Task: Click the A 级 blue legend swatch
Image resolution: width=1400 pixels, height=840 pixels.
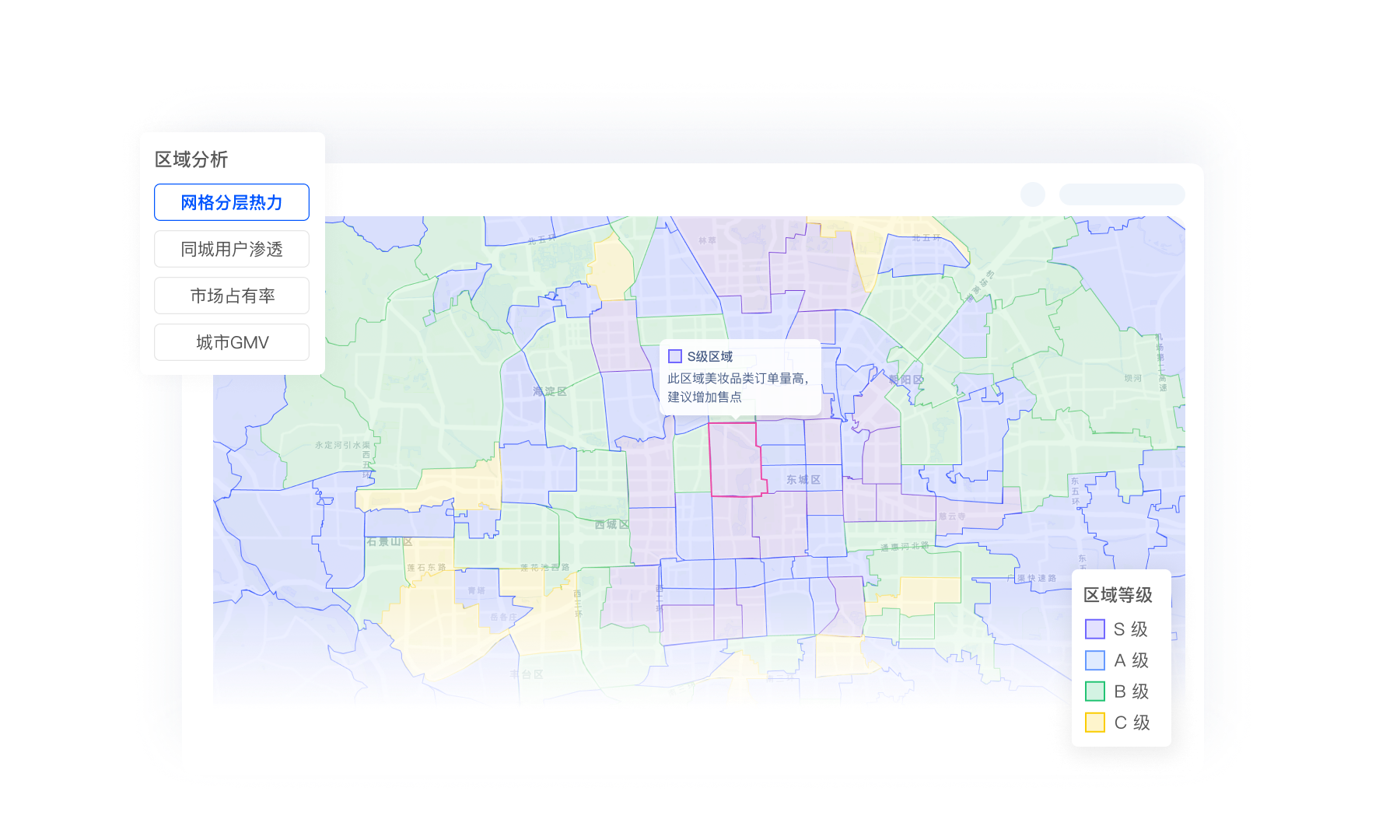Action: coord(1094,660)
